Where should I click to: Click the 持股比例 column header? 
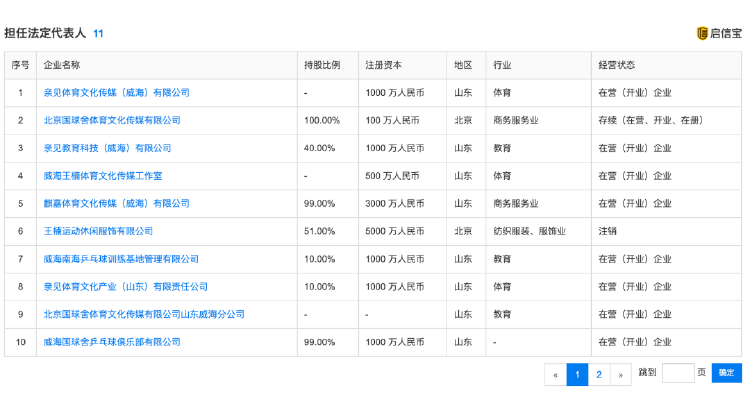pos(322,65)
